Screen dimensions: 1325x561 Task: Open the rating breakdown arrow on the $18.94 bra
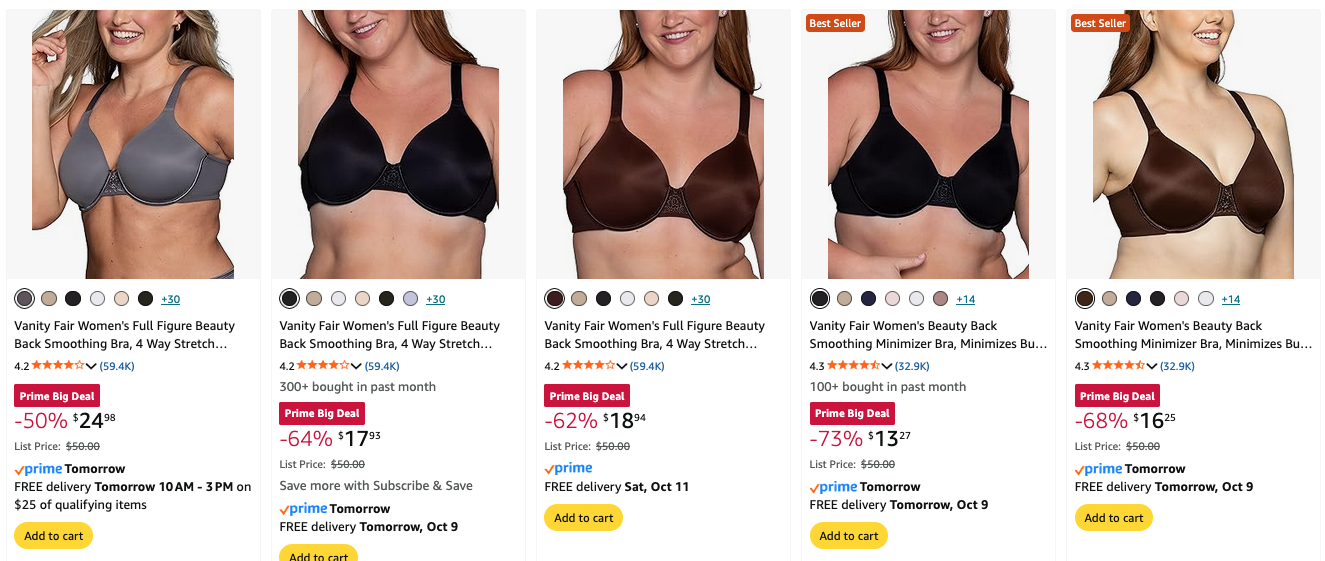pyautogui.click(x=622, y=367)
